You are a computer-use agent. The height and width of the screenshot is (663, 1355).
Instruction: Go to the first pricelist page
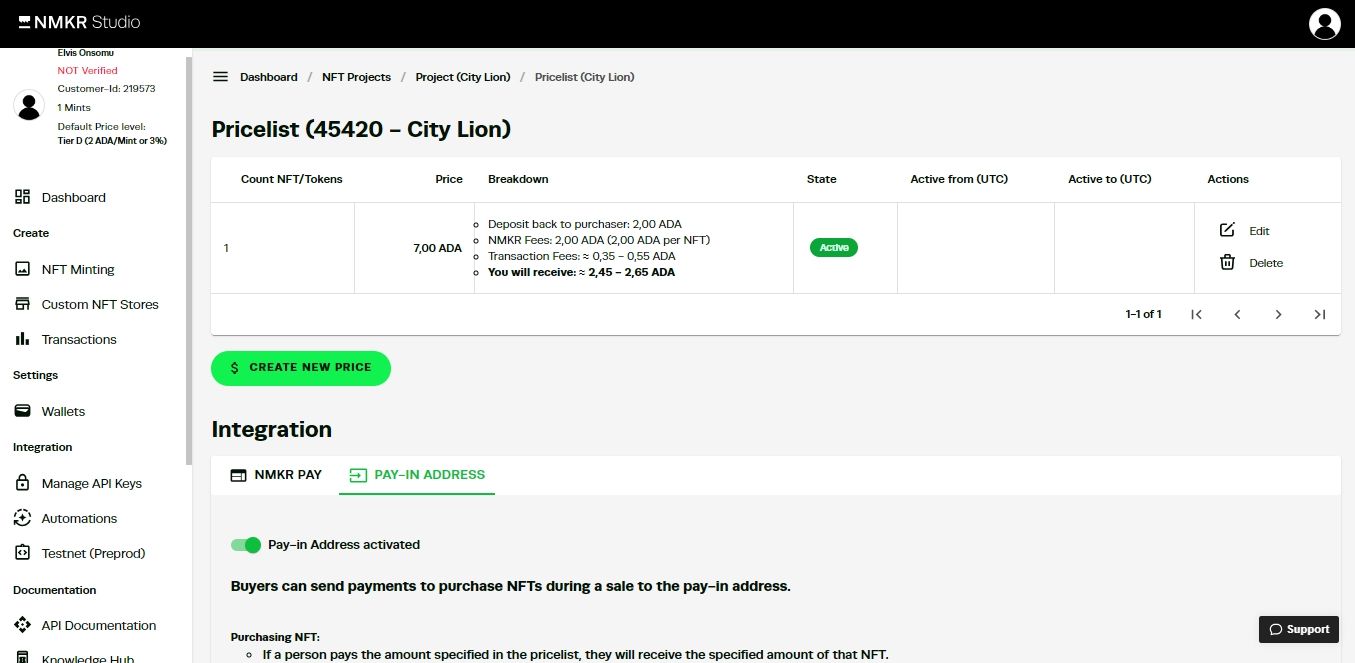(1196, 314)
